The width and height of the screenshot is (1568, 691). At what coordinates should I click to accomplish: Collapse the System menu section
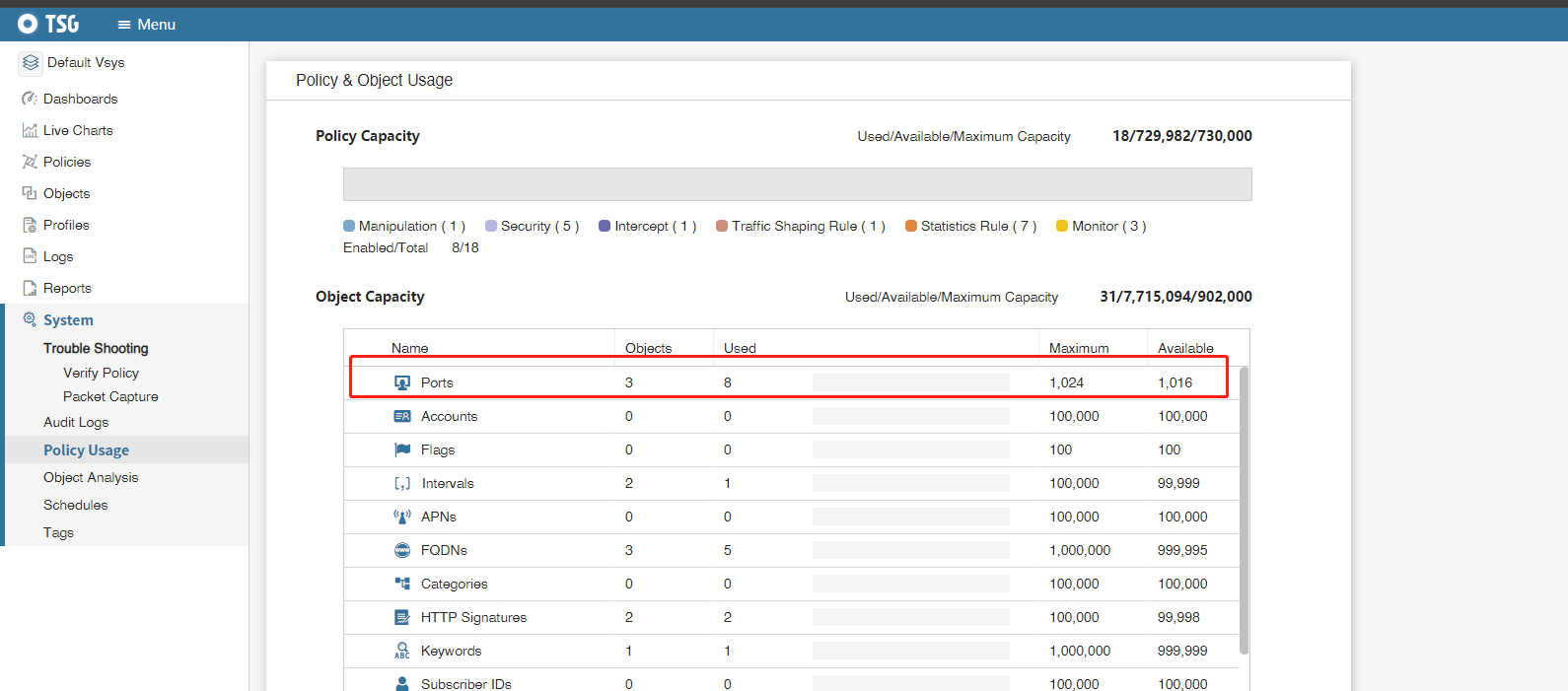tap(68, 320)
